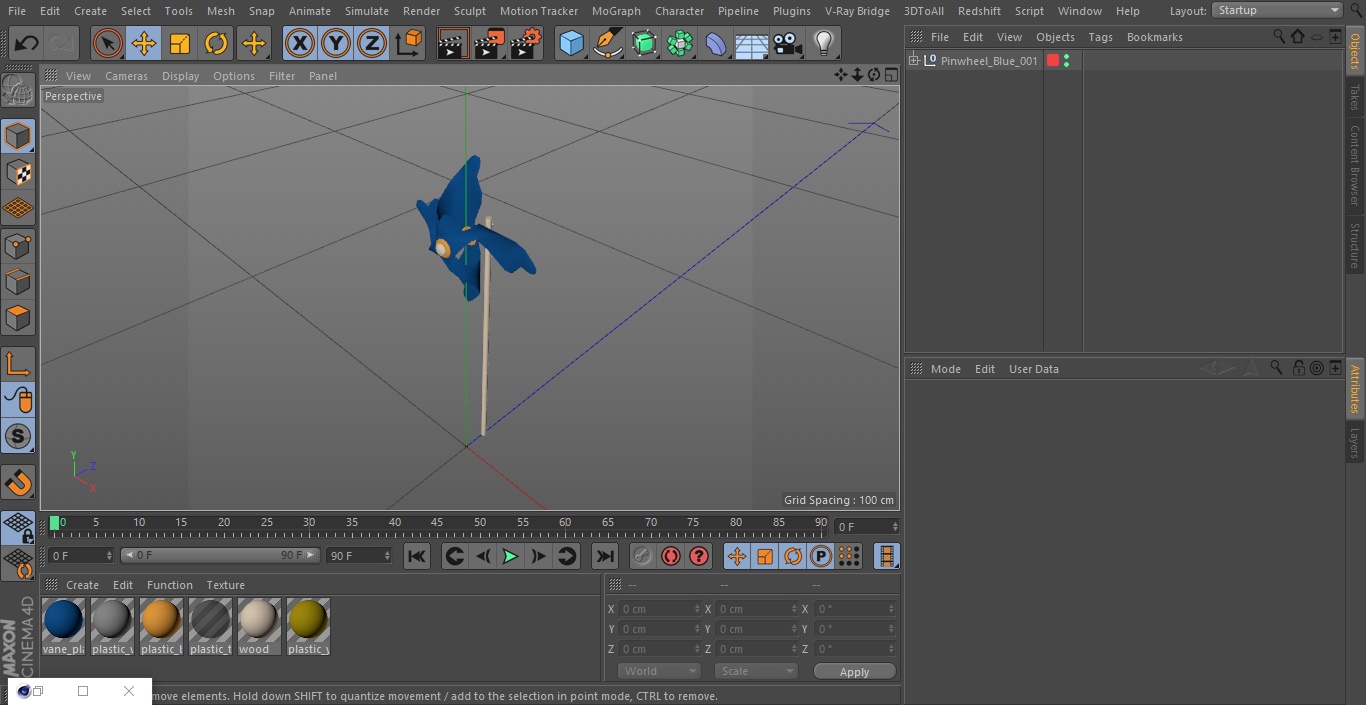Add a Camera object

pos(788,43)
